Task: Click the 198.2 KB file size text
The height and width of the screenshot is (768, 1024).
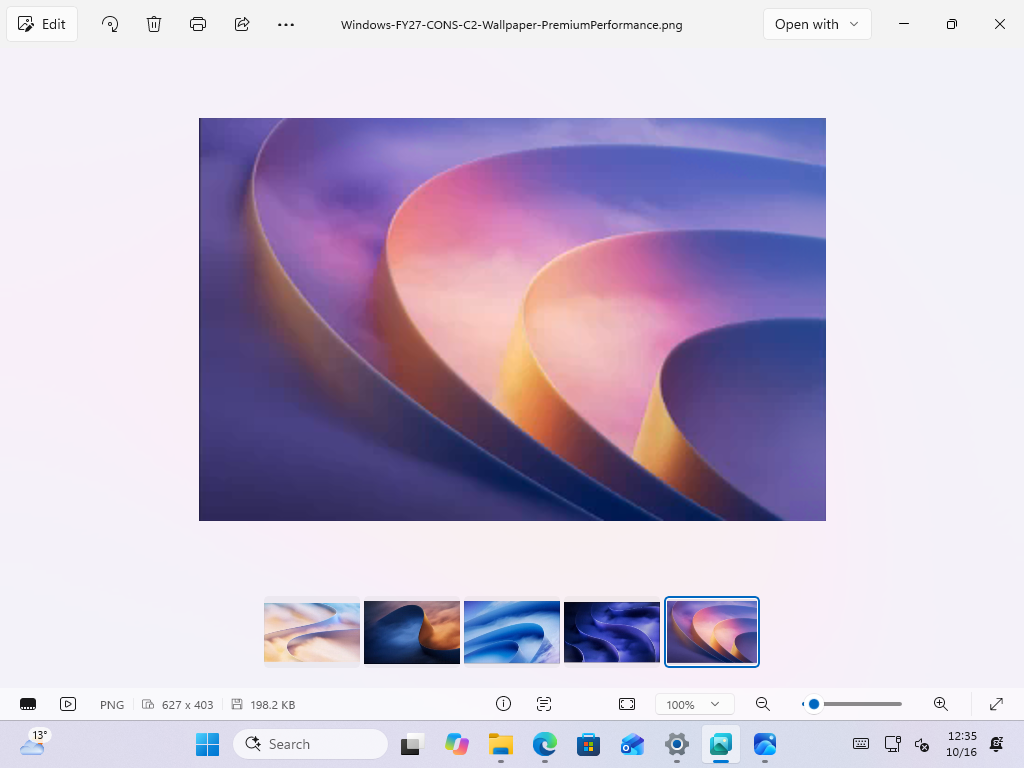Action: (x=272, y=705)
